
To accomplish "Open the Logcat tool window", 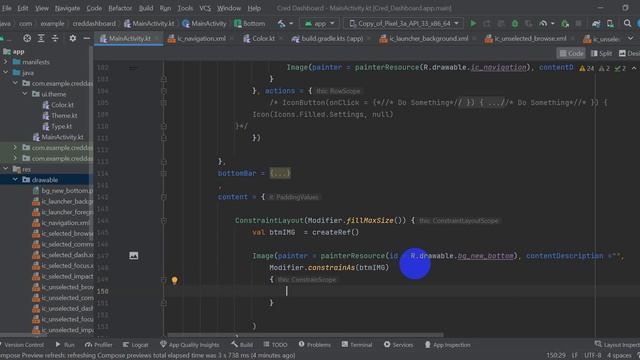I will 136,345.
